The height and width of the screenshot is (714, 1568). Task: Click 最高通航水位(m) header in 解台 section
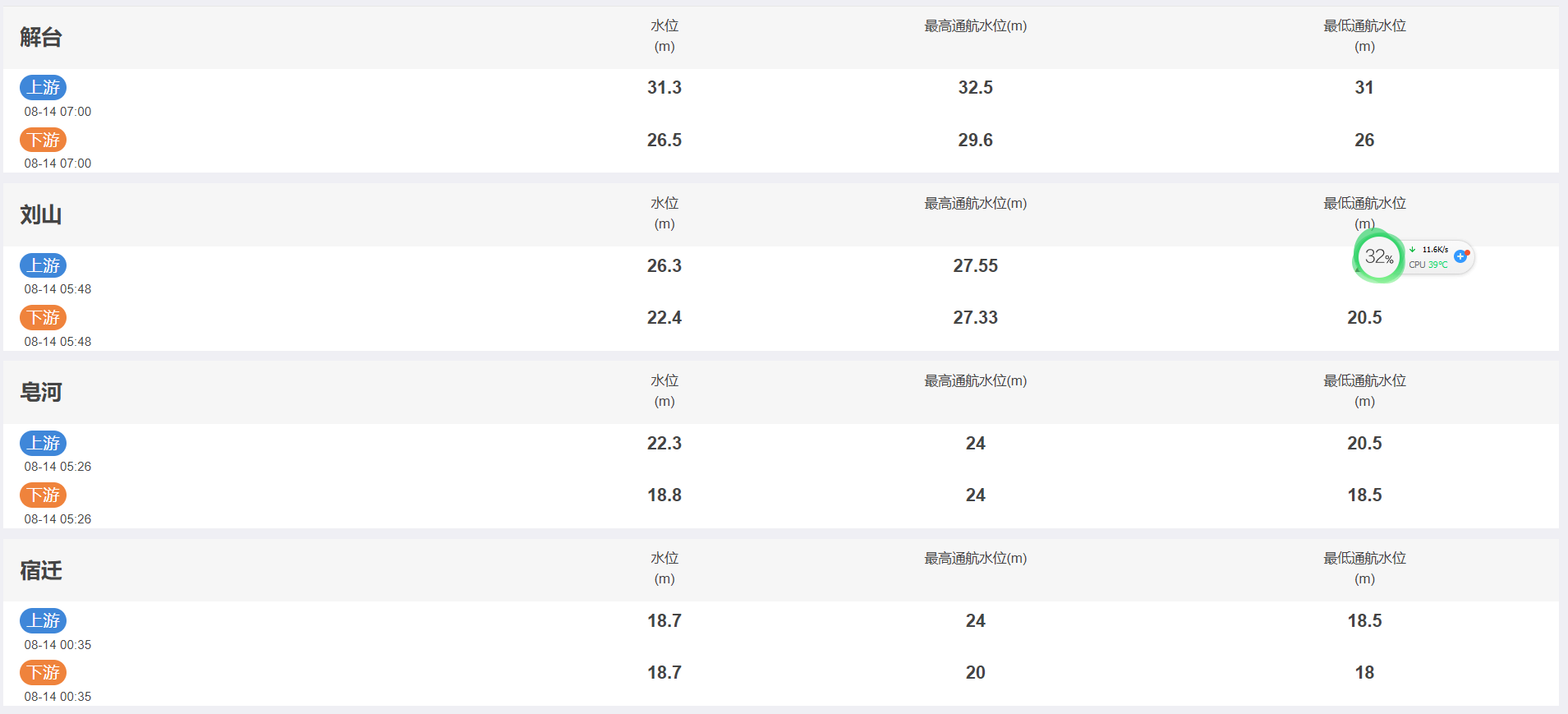(x=976, y=26)
